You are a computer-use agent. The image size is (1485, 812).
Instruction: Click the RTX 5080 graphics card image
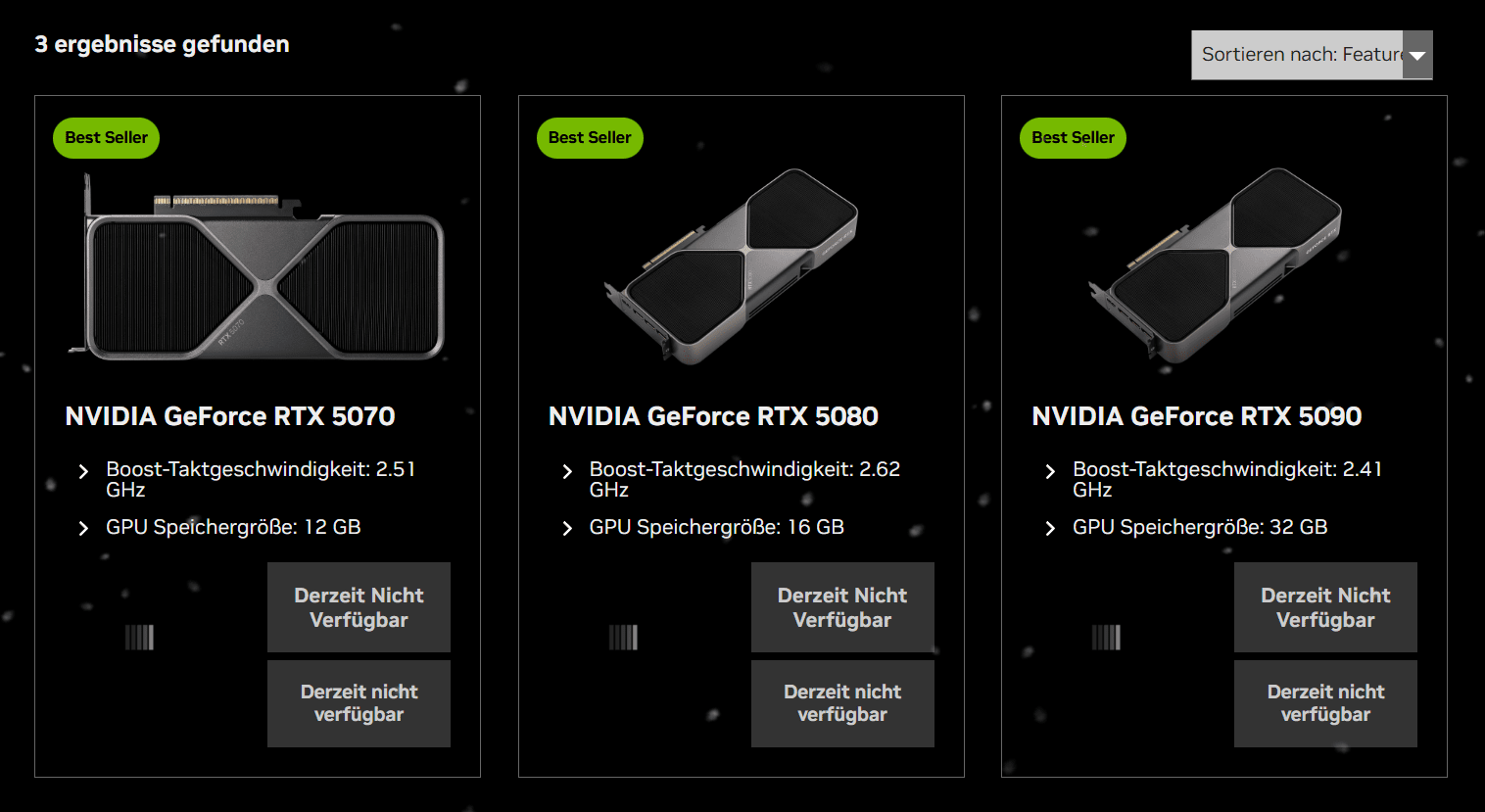732,266
